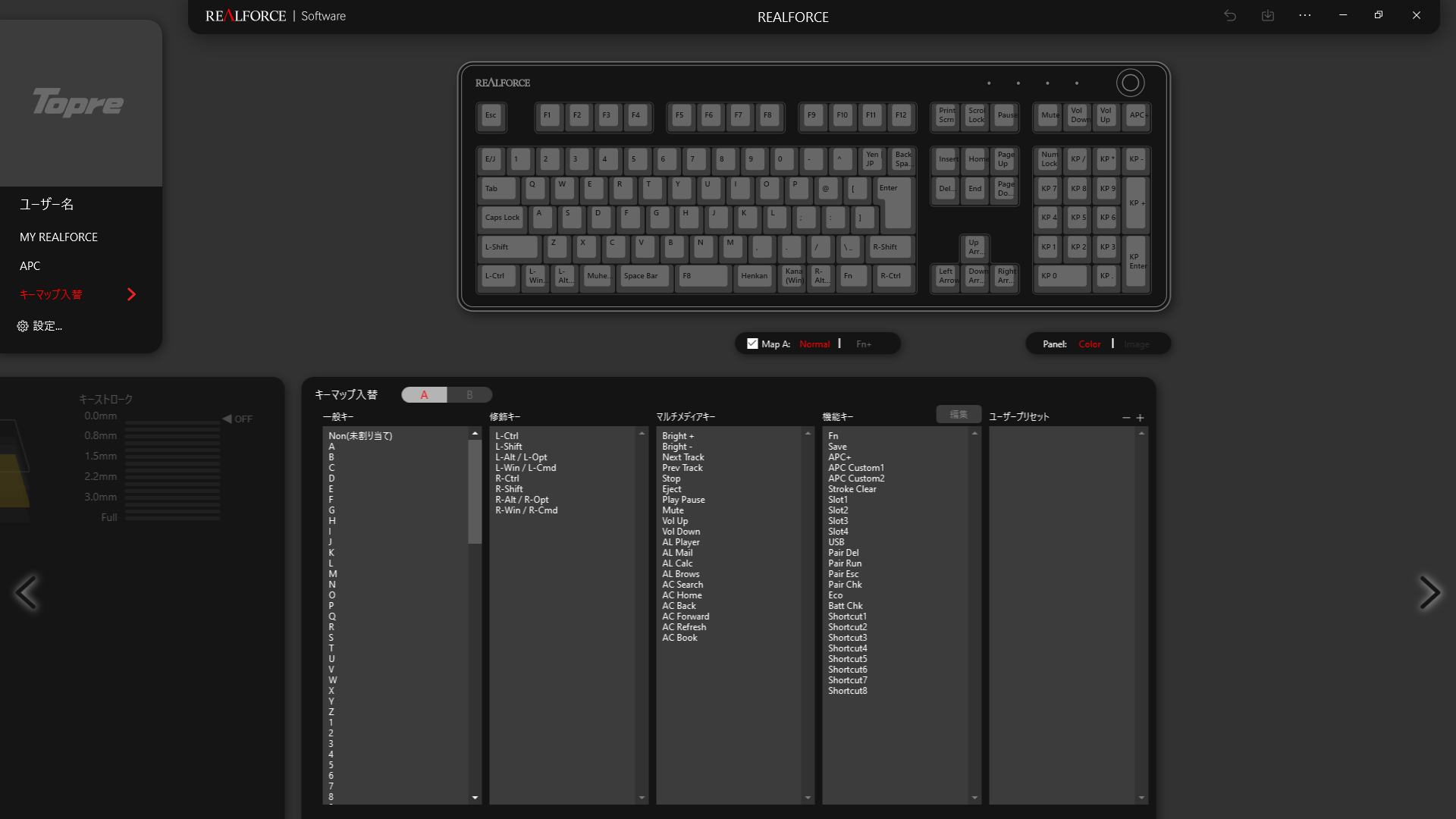This screenshot has height=819, width=1456.
Task: Click the 編集 edit button
Action: 959,414
